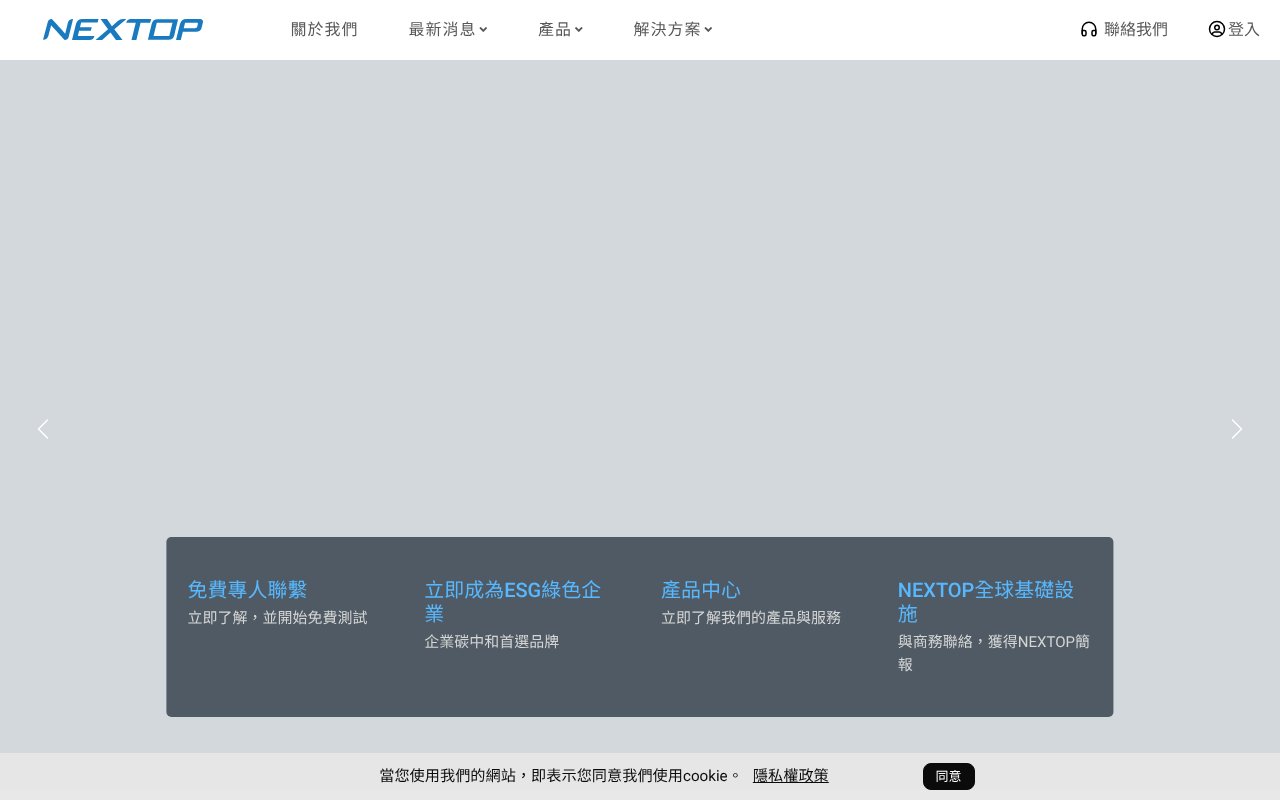
Task: Expand the 產品 dropdown menu
Action: 561,29
